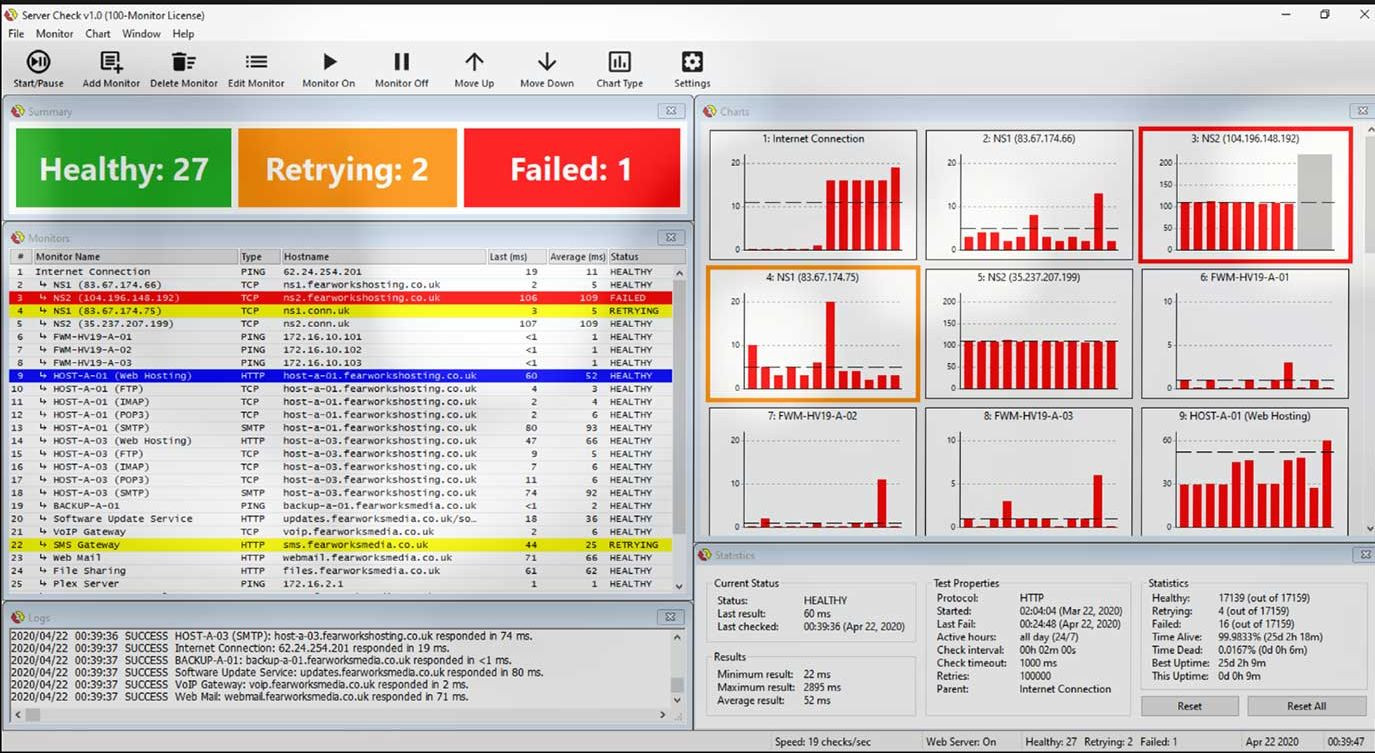Click the Start/Pause toolbar icon
The image size is (1375, 753).
[x=38, y=62]
